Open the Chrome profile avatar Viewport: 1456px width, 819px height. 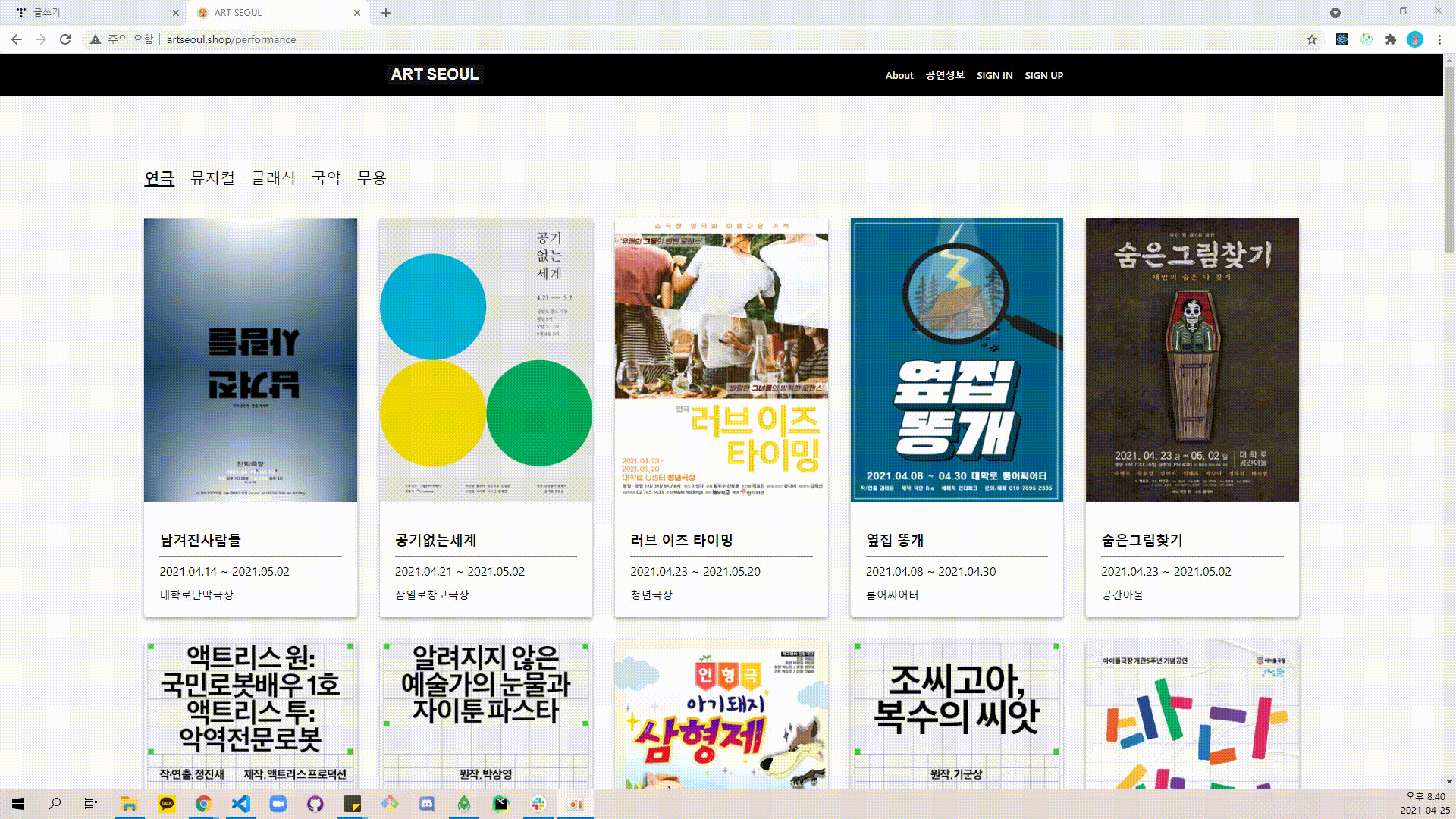pos(1415,39)
